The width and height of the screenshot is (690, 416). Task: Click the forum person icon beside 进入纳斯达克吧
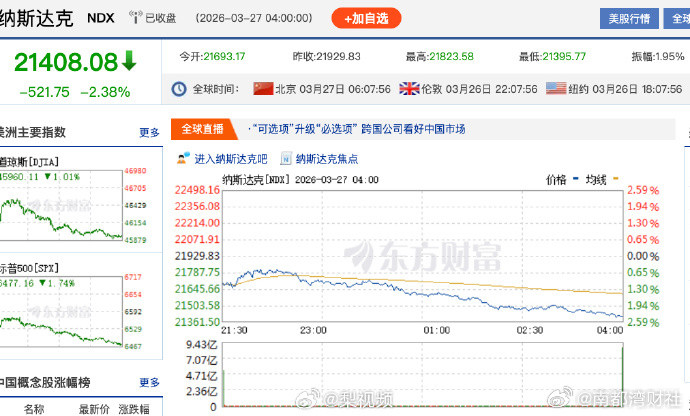pos(183,158)
